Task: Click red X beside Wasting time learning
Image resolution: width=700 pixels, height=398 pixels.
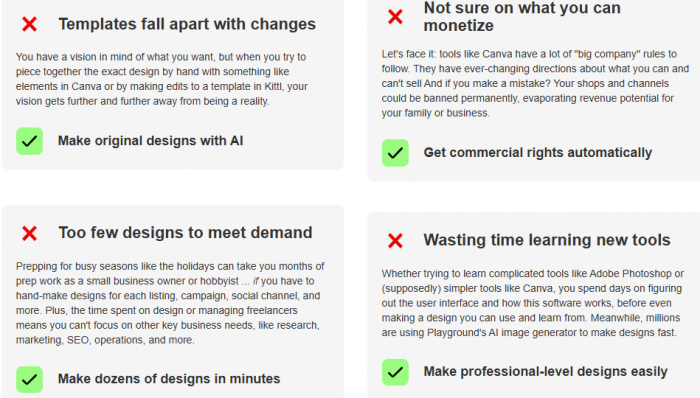Action: point(395,240)
